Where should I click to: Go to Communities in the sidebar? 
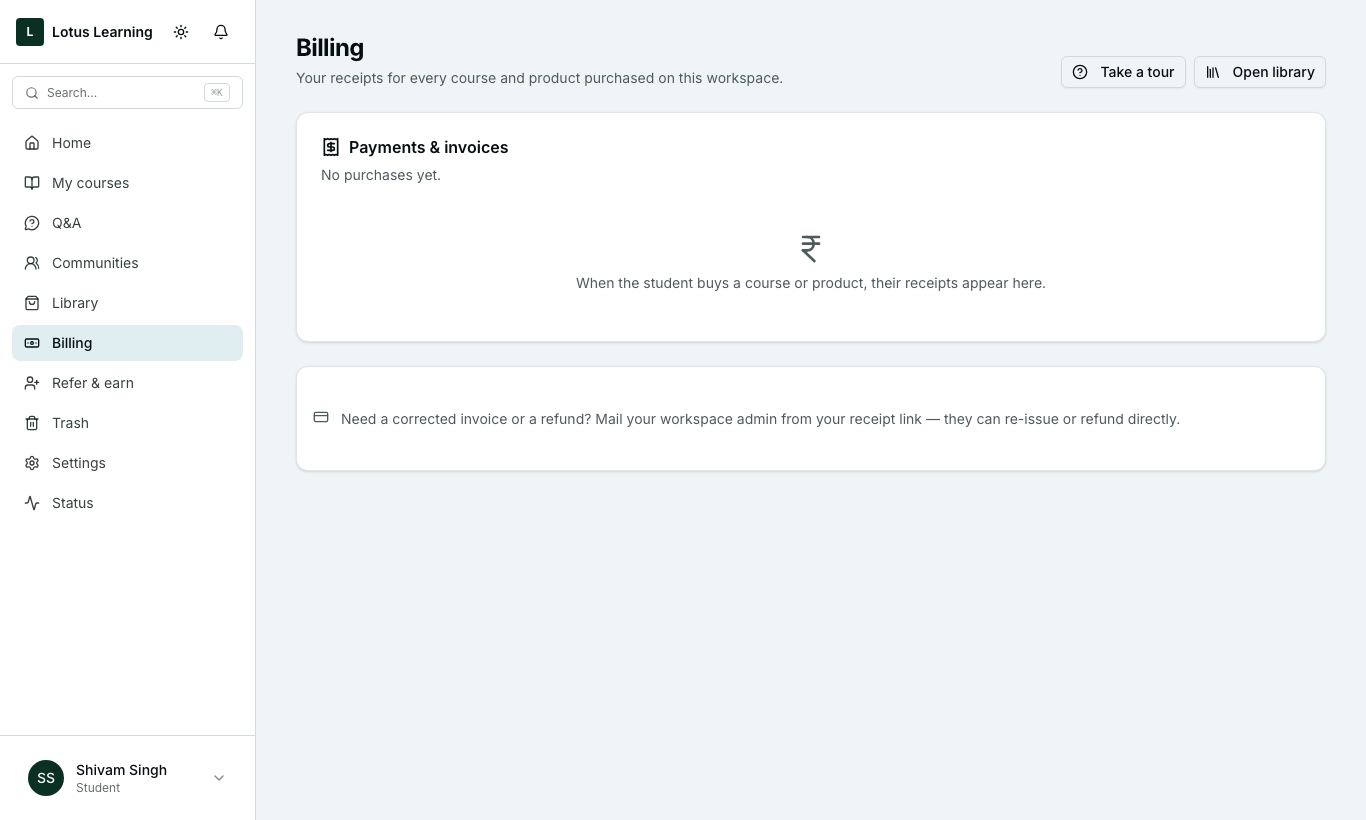click(x=127, y=263)
